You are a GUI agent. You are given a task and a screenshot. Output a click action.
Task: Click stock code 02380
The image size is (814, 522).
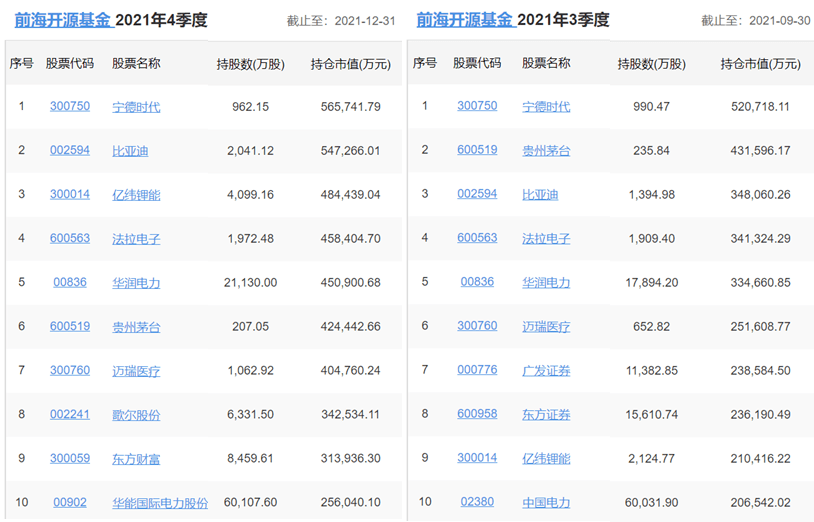477,502
